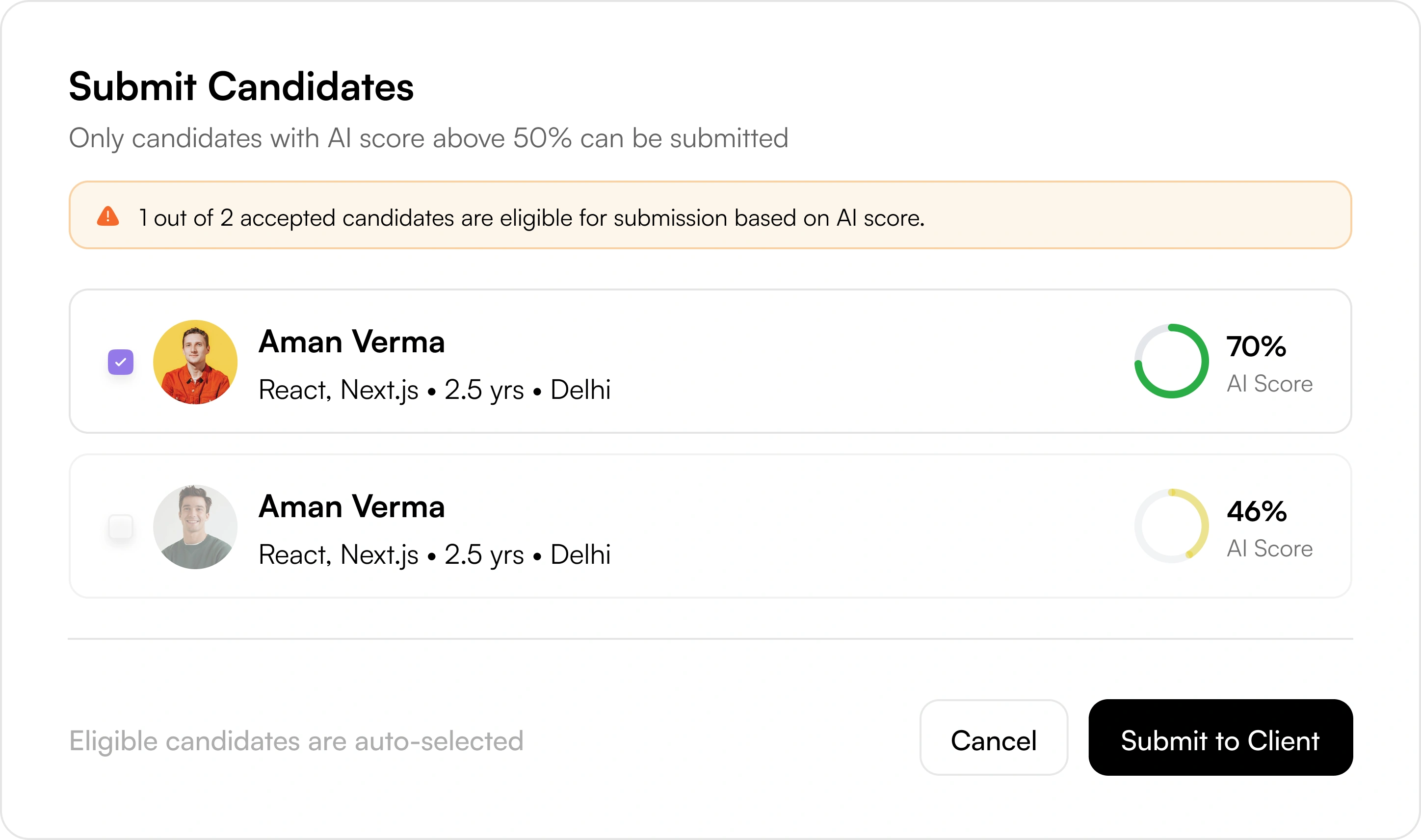Click the eligibility warning banner message
This screenshot has width=1421, height=840.
(x=531, y=218)
